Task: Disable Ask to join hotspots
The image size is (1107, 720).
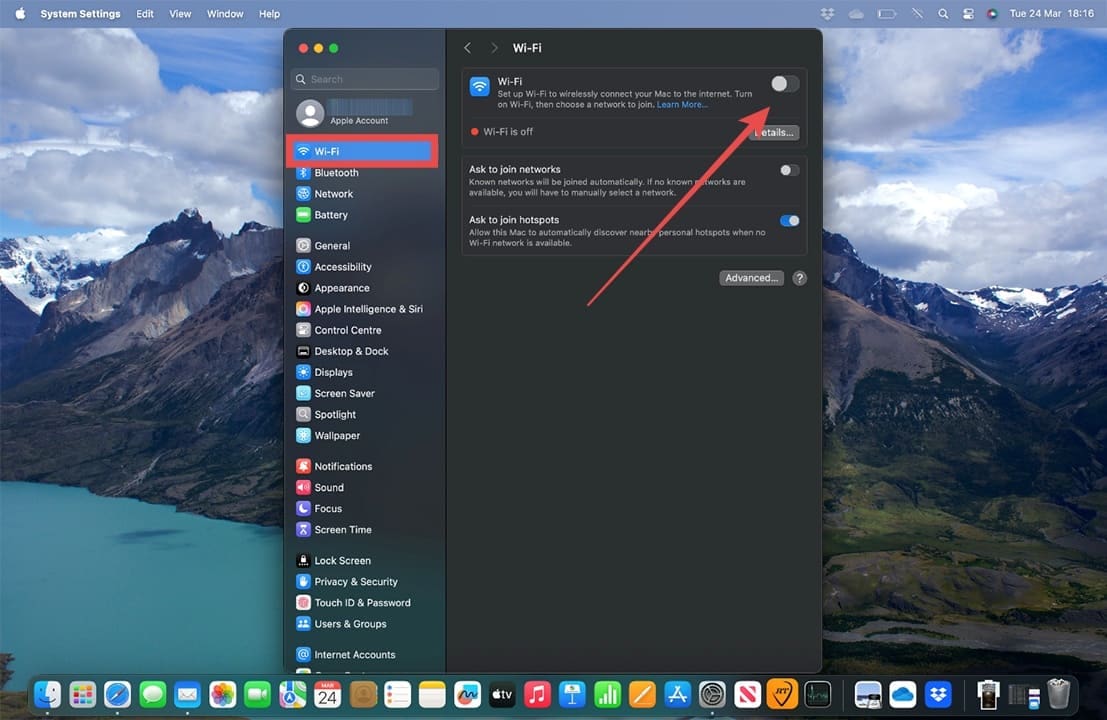Action: (789, 221)
